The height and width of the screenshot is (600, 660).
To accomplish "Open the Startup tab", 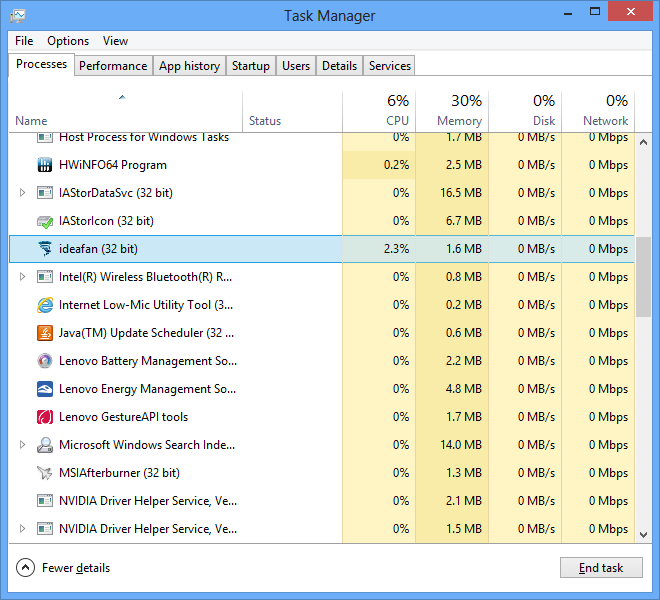I will click(250, 66).
